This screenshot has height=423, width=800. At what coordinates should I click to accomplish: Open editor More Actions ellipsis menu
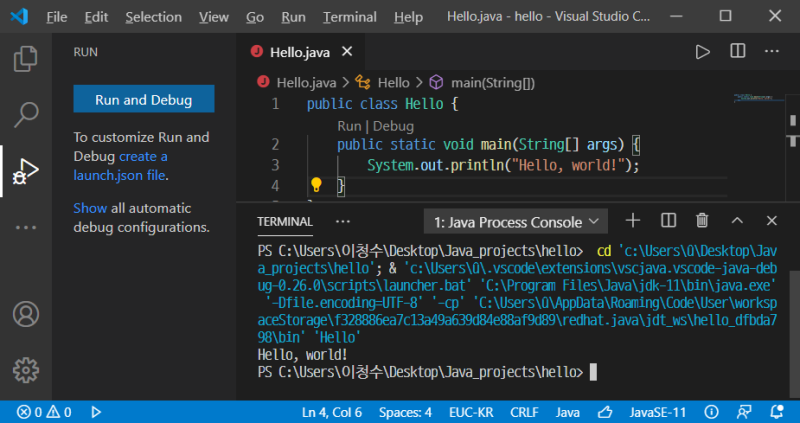[x=772, y=51]
